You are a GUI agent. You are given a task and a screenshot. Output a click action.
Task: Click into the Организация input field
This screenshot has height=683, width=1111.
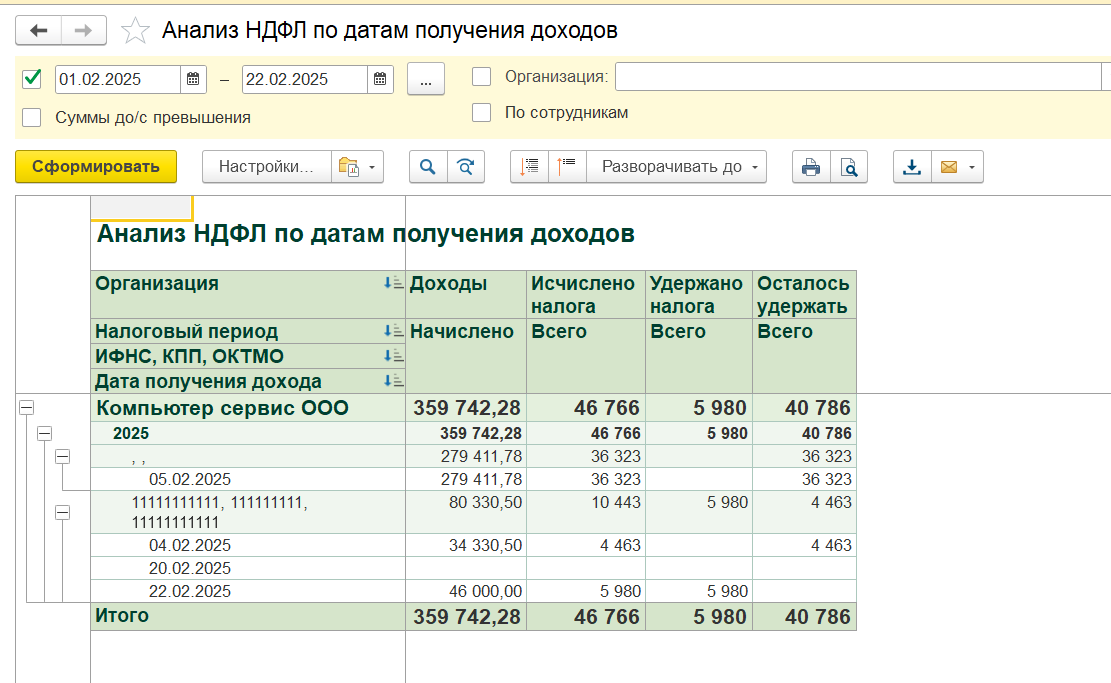858,77
